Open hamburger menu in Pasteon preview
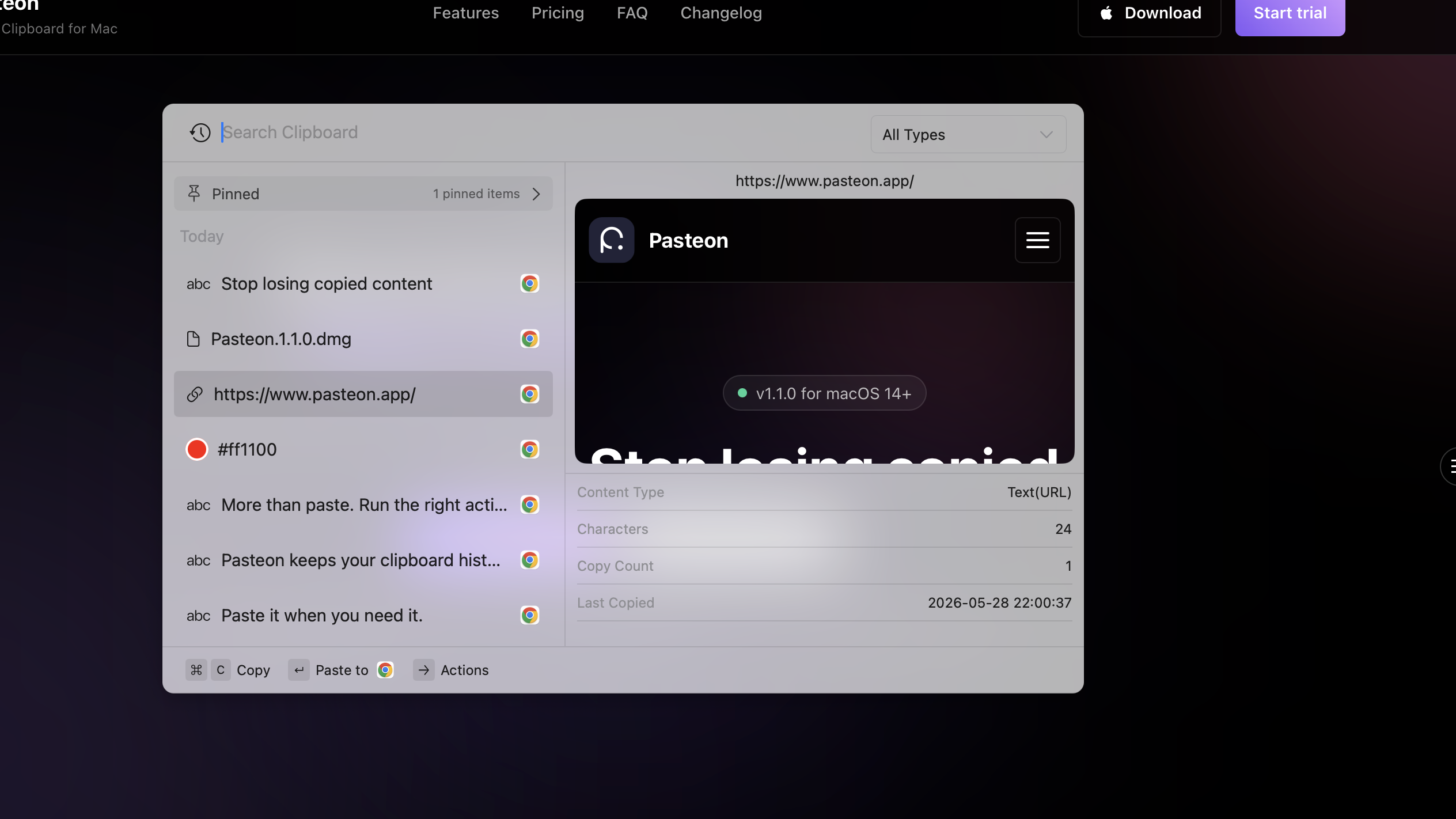Screen dimensions: 1456x819 point(1037,240)
